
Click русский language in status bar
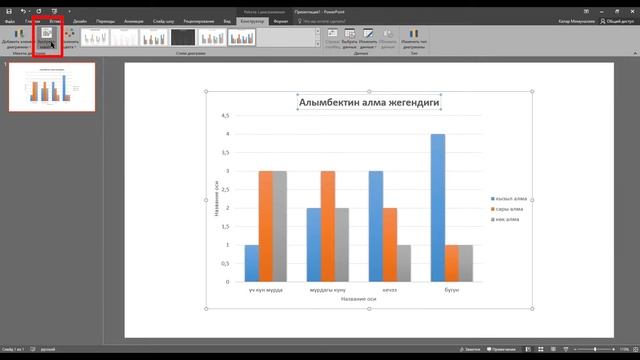(48, 349)
